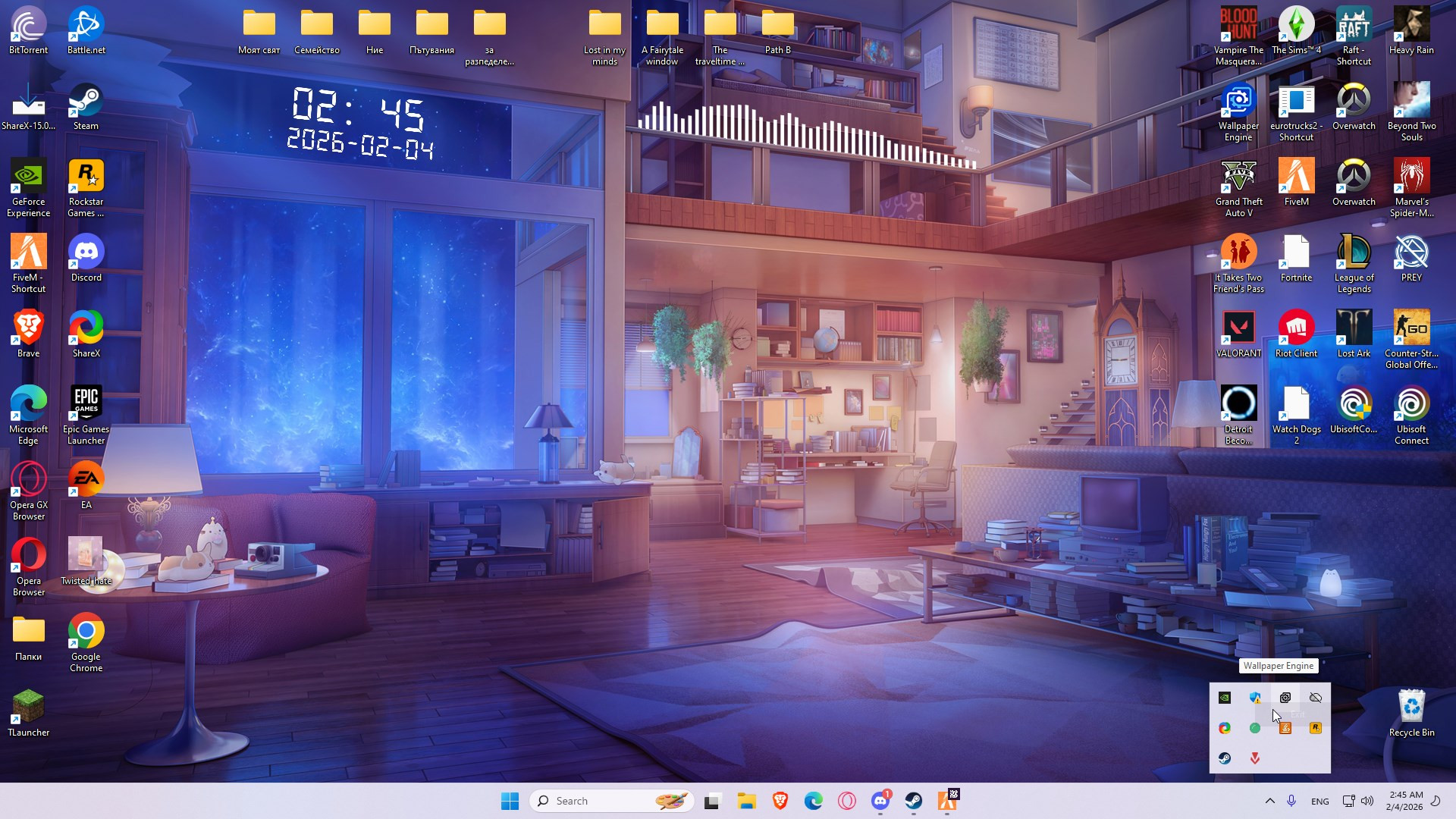Click the do-not-disturb moon notification icon
This screenshot has width=1456, height=819.
(x=1436, y=801)
